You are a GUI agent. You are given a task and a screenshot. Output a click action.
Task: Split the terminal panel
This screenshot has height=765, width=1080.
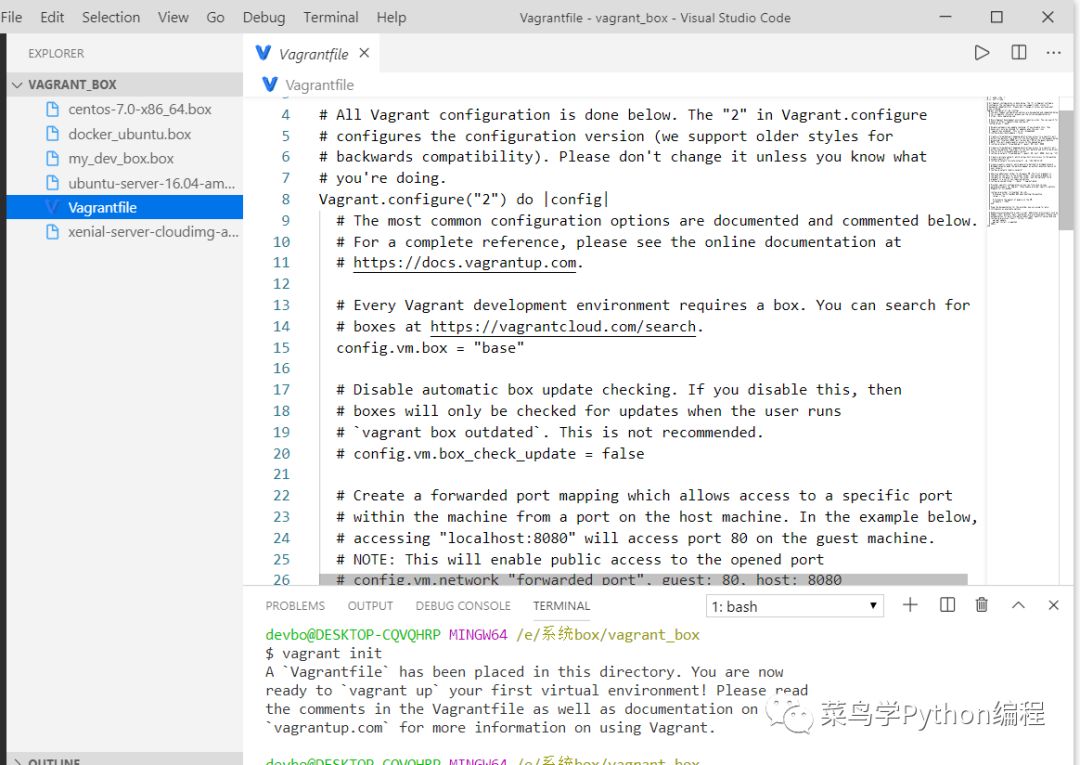point(947,605)
